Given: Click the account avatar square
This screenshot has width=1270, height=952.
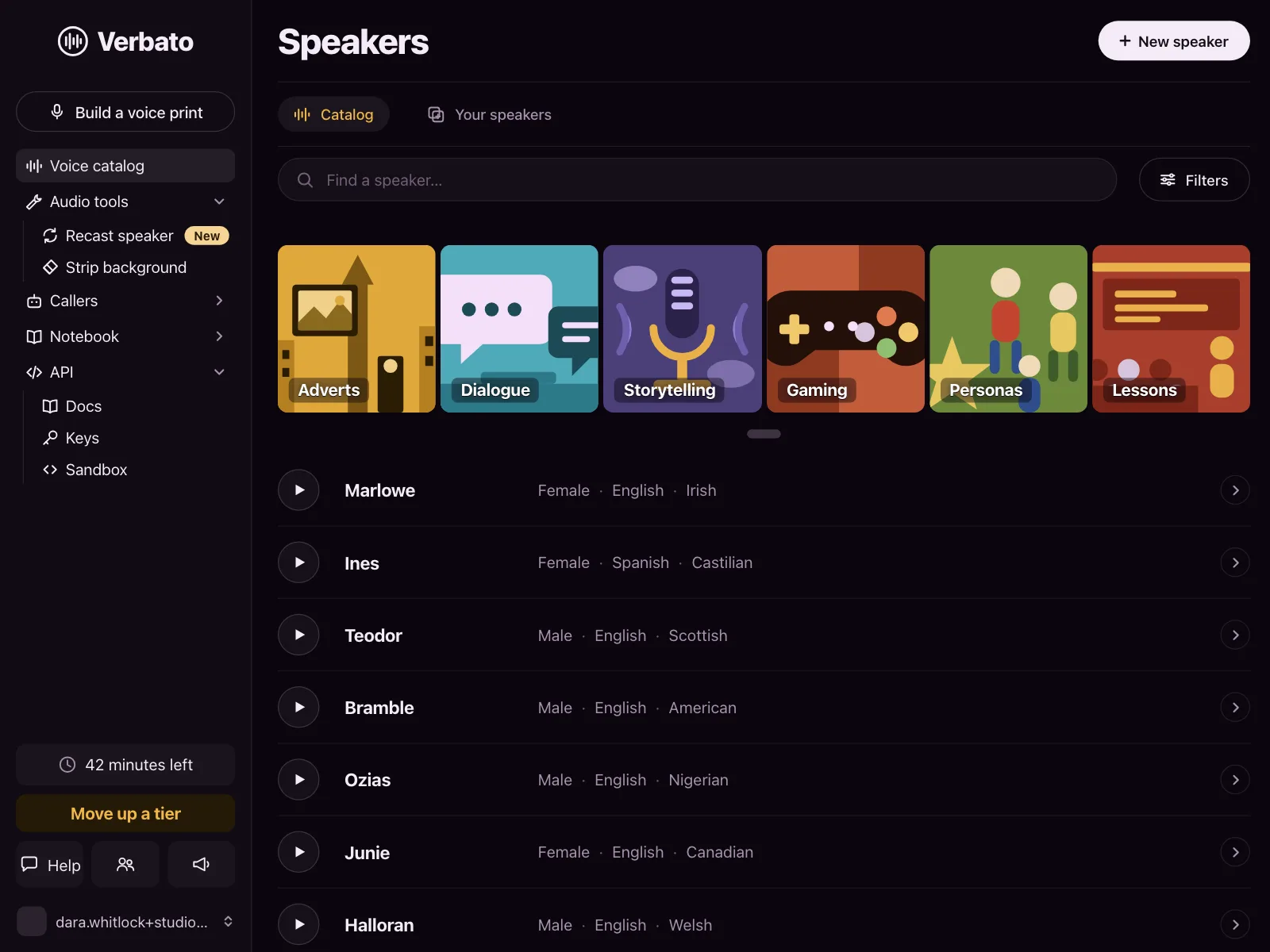Looking at the screenshot, I should (x=32, y=922).
